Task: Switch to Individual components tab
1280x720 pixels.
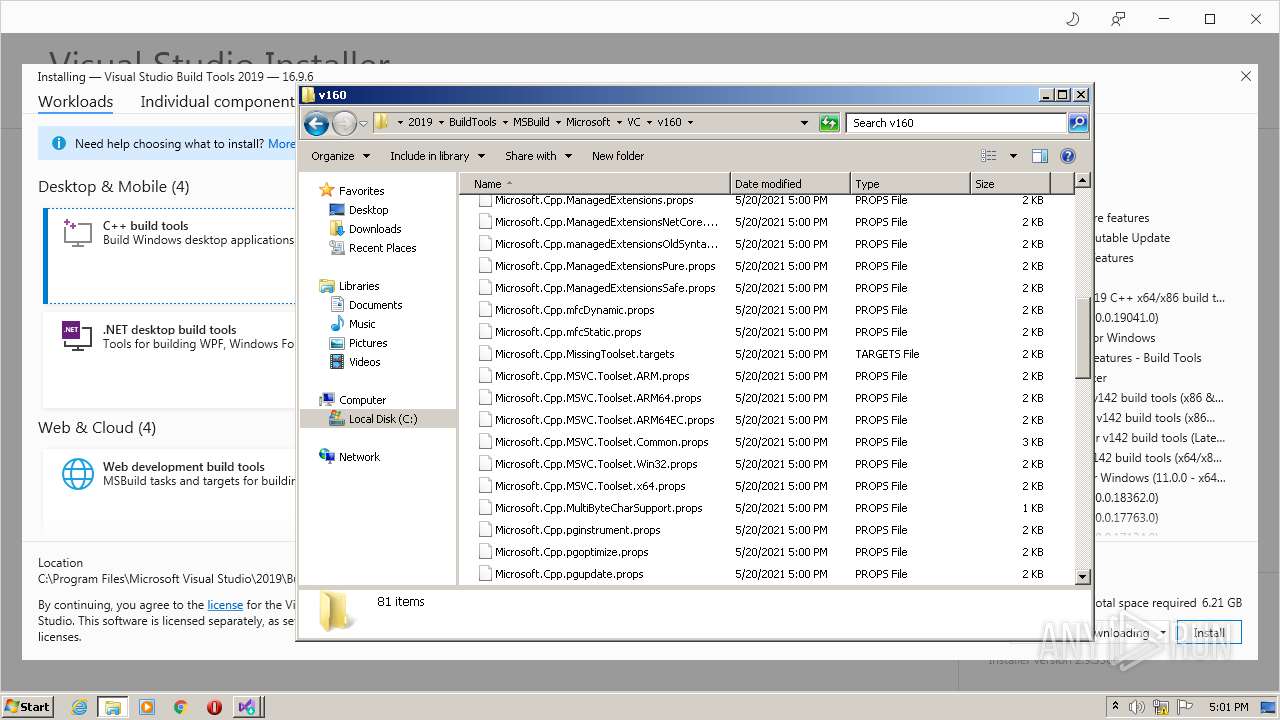Action: click(x=218, y=101)
